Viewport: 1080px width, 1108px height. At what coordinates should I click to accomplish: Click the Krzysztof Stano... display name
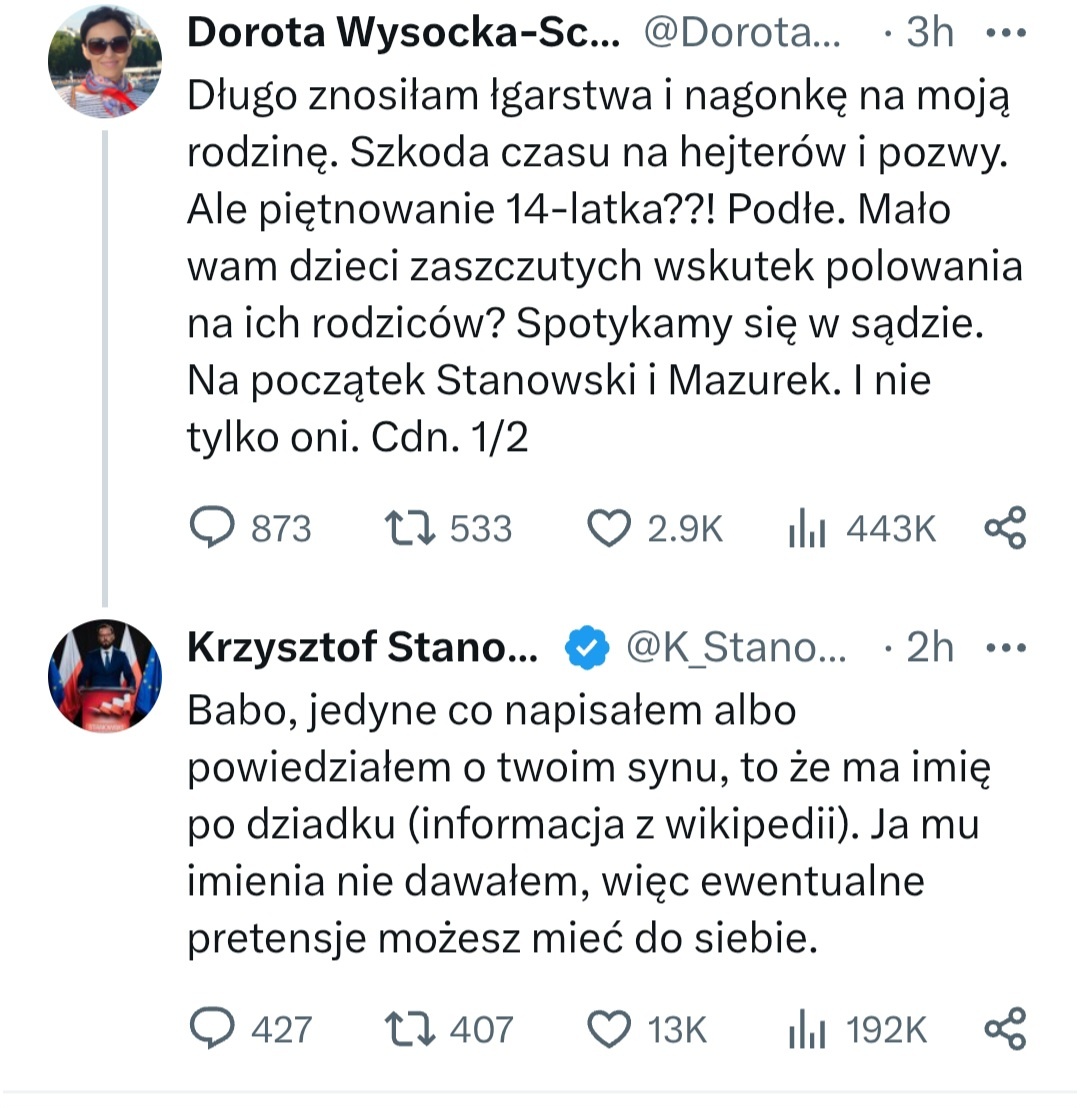pos(362,650)
